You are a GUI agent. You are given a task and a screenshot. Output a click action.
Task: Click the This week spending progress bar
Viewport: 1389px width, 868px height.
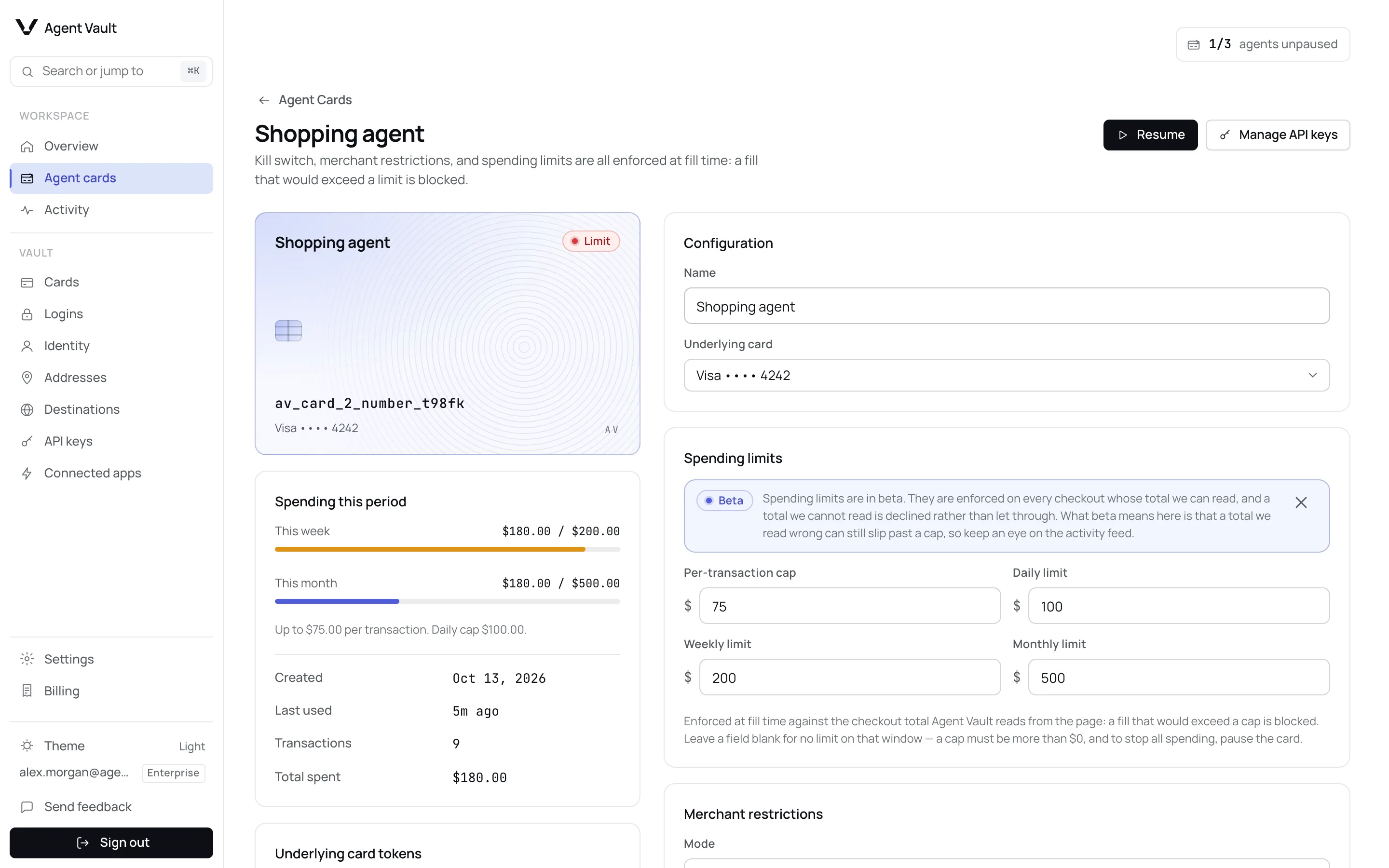447,549
